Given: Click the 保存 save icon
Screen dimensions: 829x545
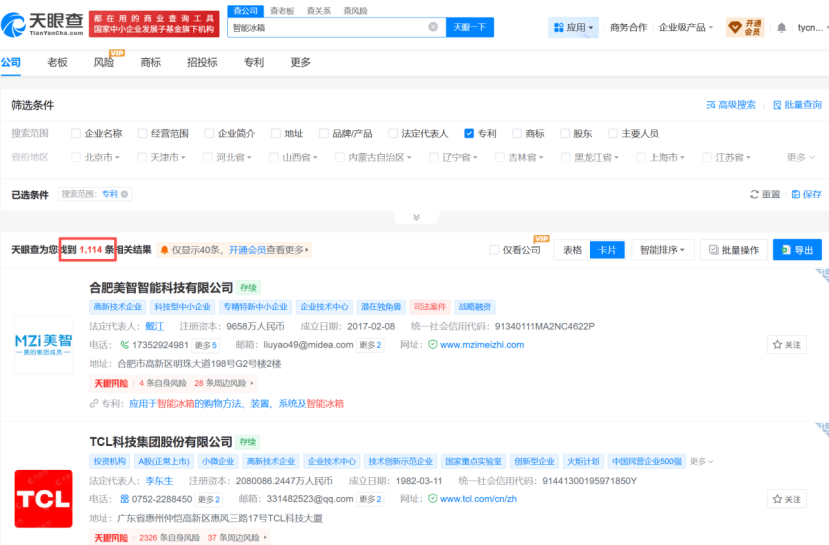Looking at the screenshot, I should [x=795, y=195].
